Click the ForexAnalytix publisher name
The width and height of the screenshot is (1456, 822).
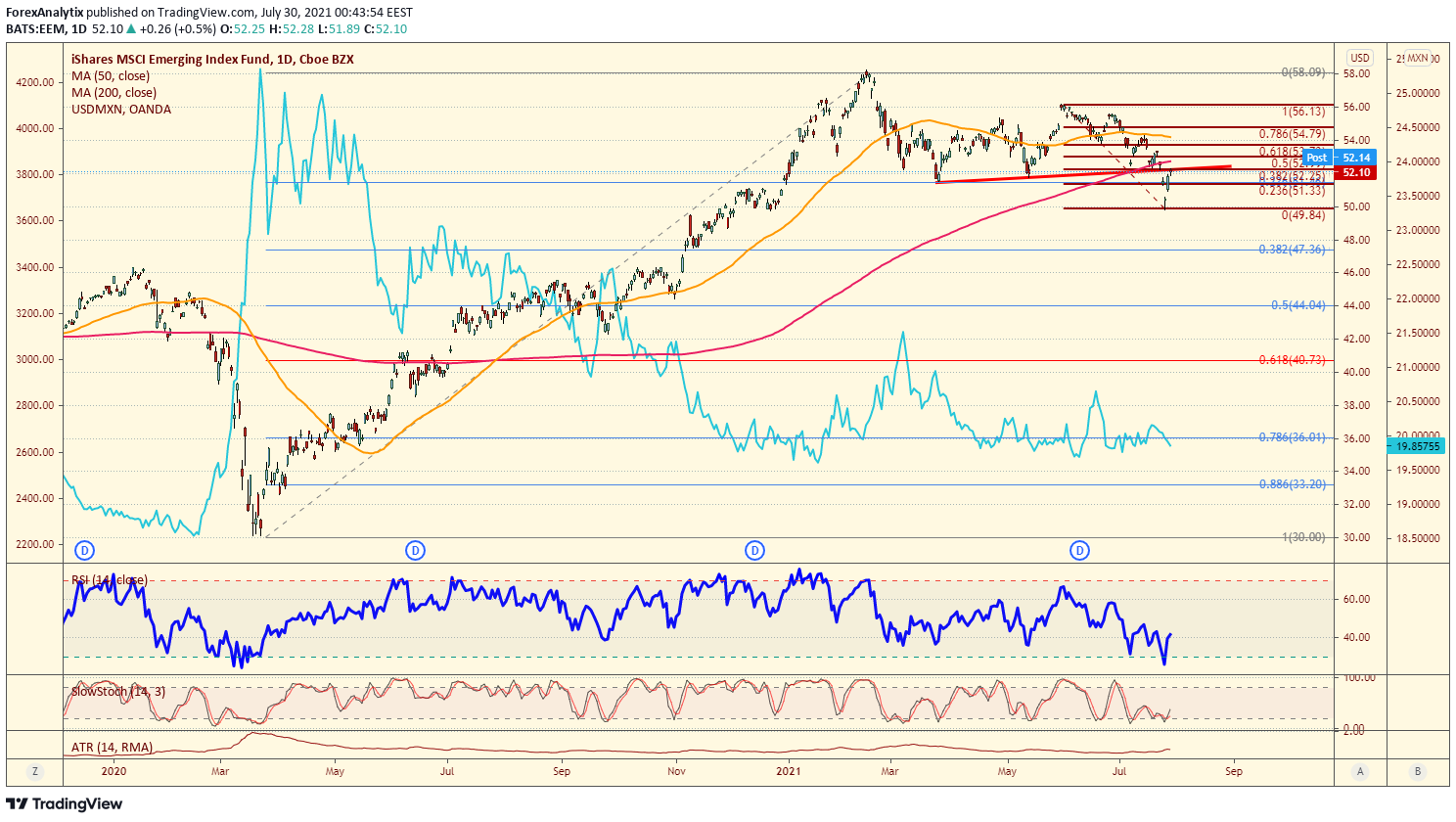44,13
